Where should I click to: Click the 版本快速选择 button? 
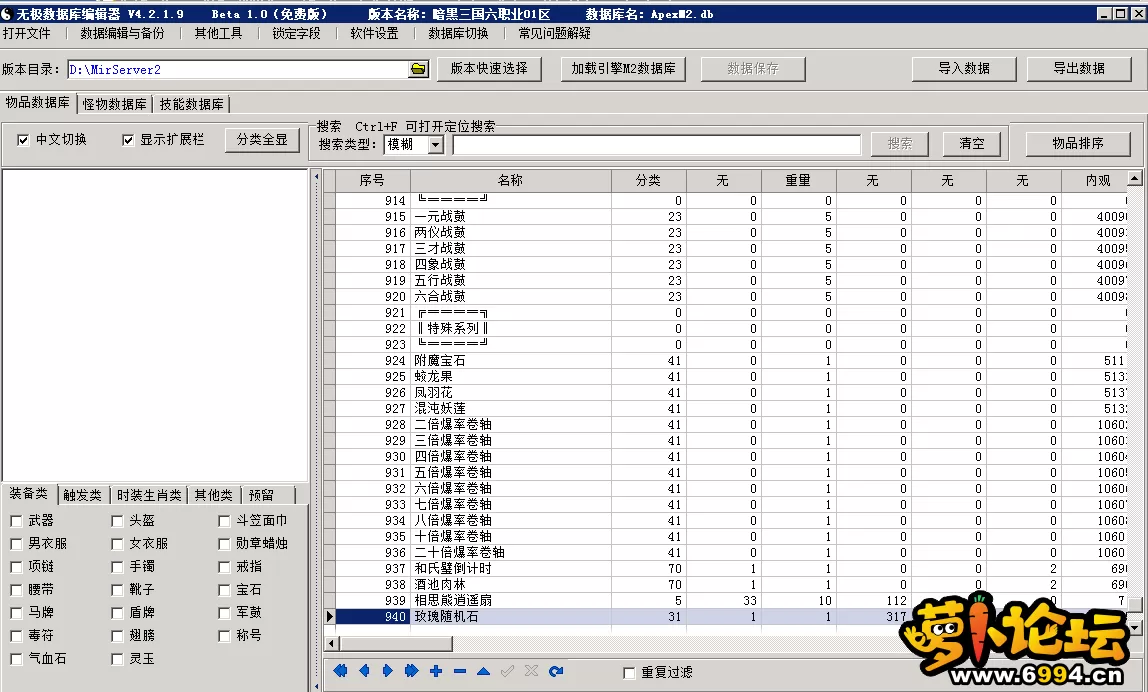click(x=489, y=69)
